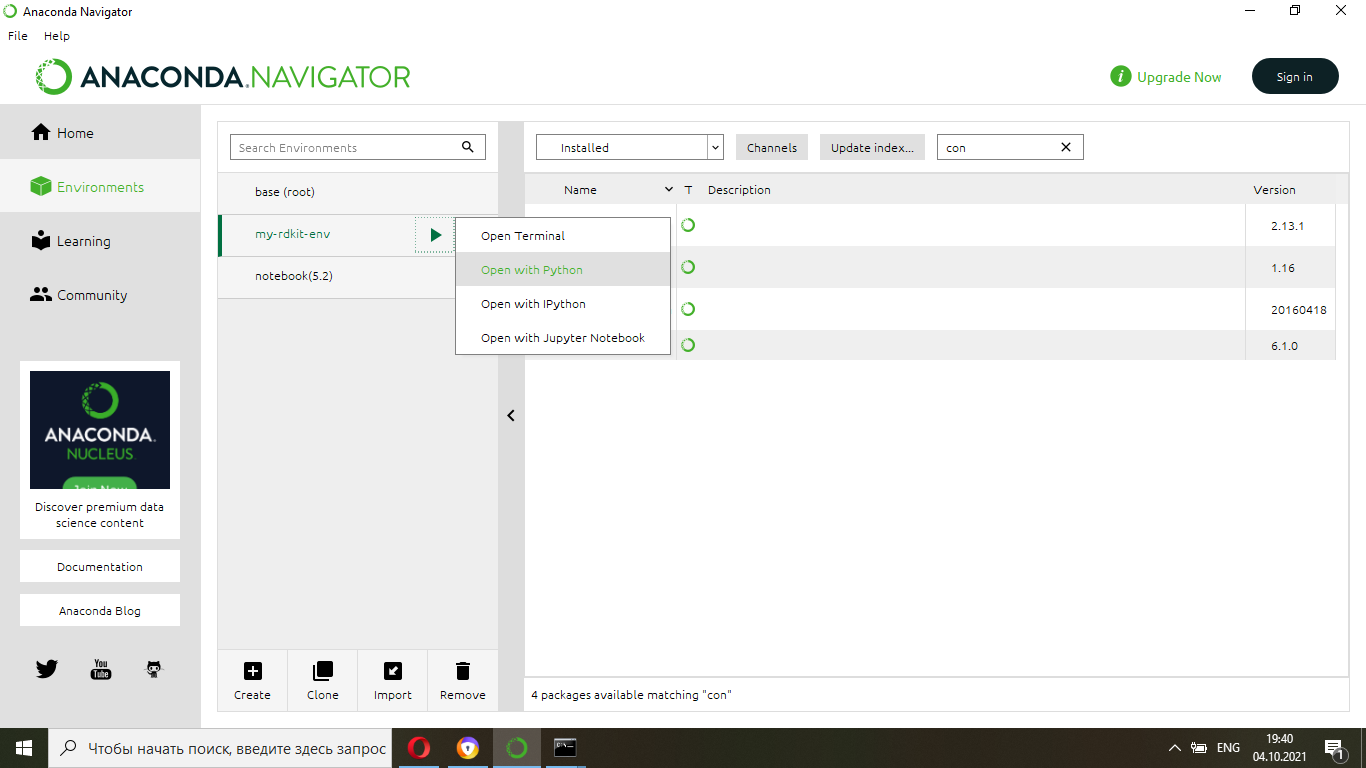This screenshot has width=1366, height=768.
Task: Choose Open with Jupyter Notebook
Action: [x=563, y=338]
